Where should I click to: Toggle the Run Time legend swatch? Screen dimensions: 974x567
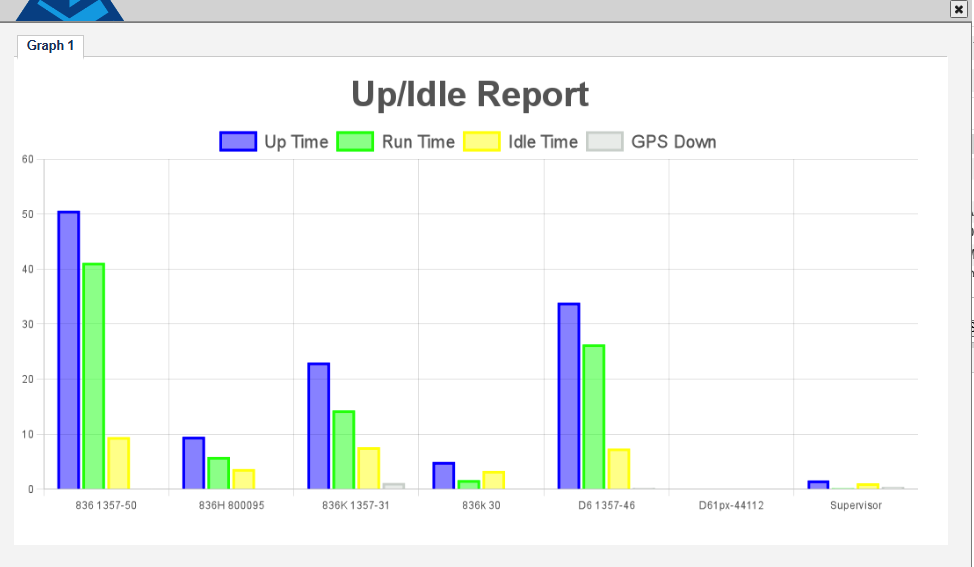(355, 142)
